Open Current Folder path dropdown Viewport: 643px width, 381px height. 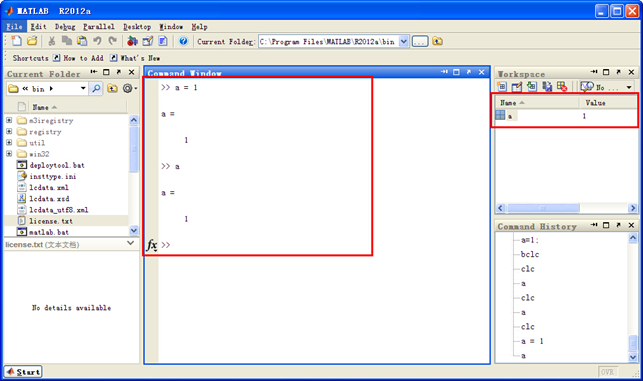coord(404,41)
